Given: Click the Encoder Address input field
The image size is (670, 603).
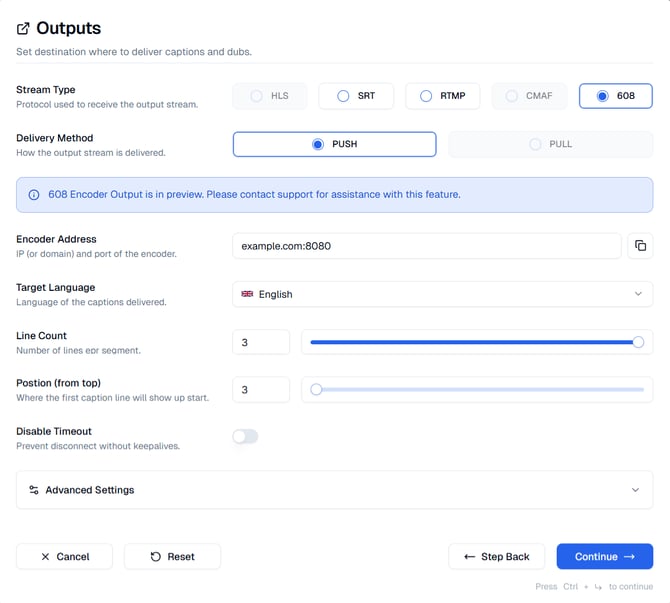Looking at the screenshot, I should (426, 246).
